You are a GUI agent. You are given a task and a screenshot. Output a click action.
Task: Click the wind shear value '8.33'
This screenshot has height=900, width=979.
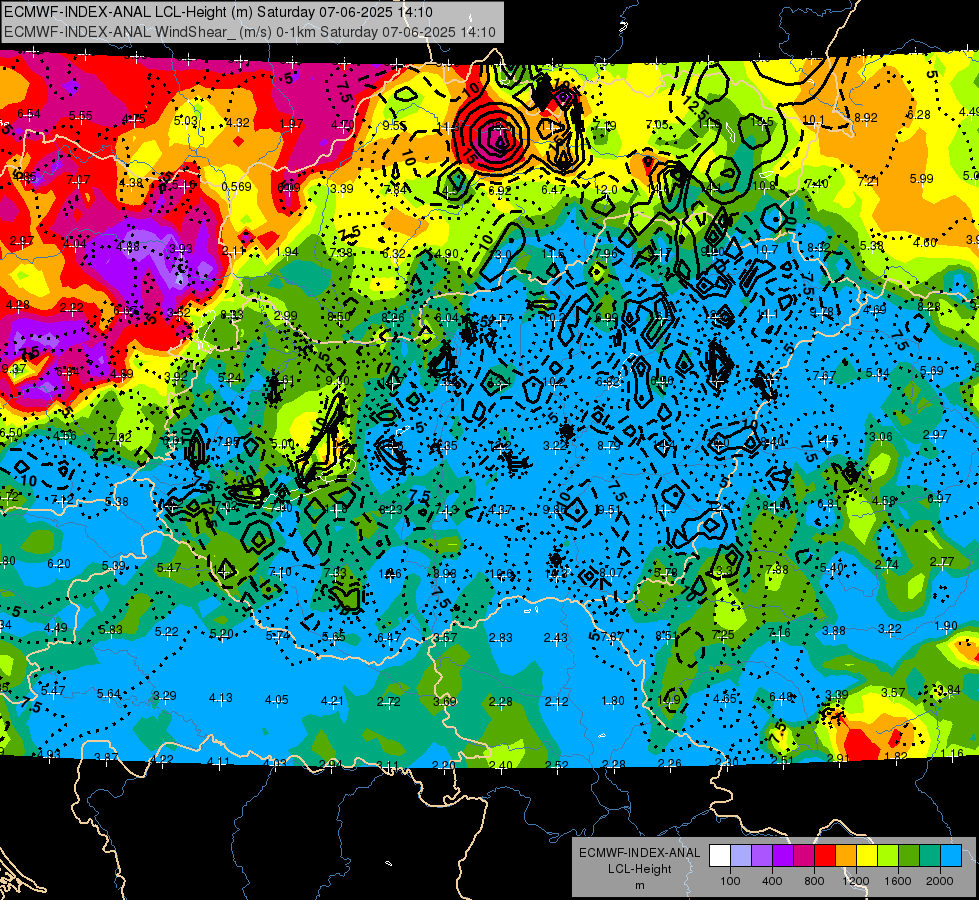(x=232, y=315)
